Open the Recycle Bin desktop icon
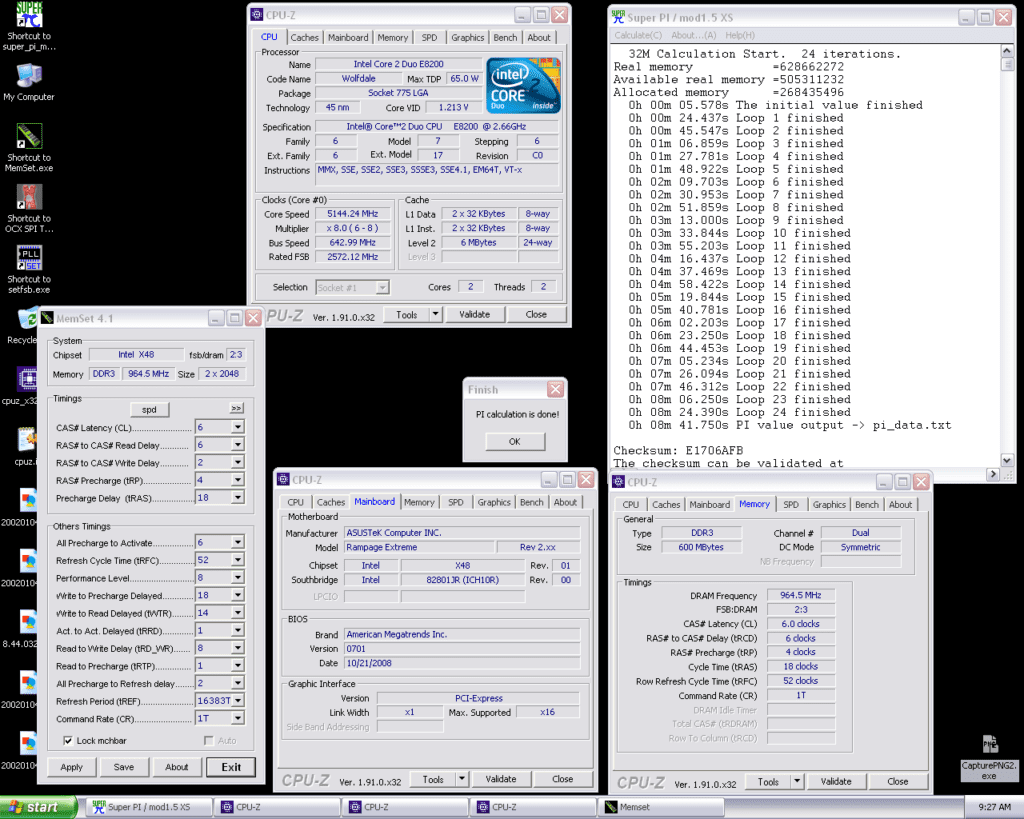This screenshot has width=1024, height=819. (x=27, y=319)
